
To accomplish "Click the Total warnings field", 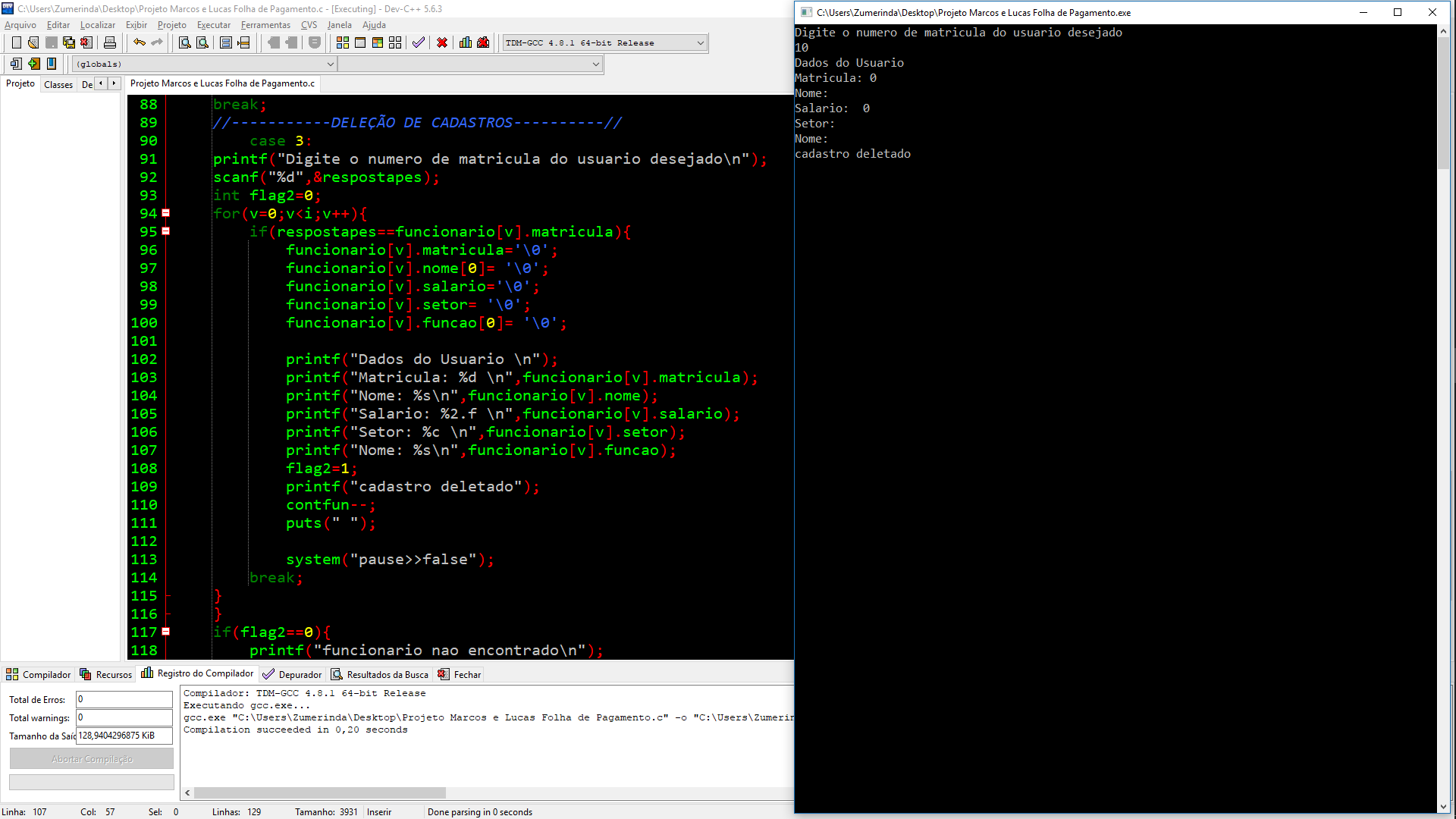I will [124, 717].
